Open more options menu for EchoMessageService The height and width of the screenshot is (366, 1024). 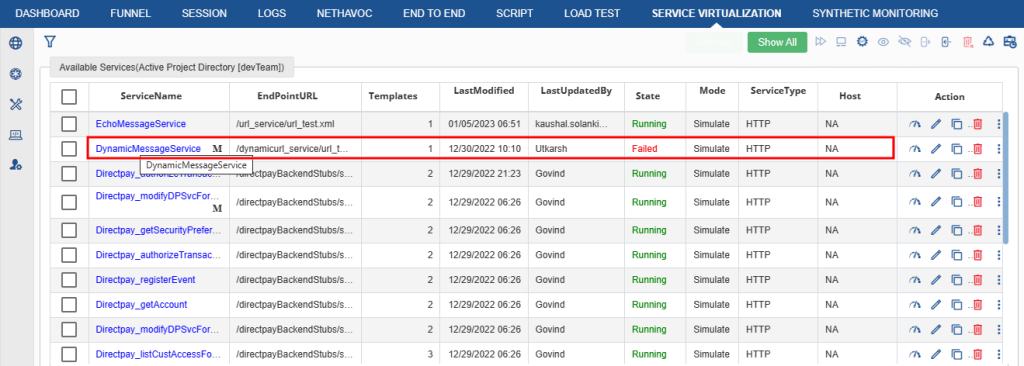(x=999, y=124)
